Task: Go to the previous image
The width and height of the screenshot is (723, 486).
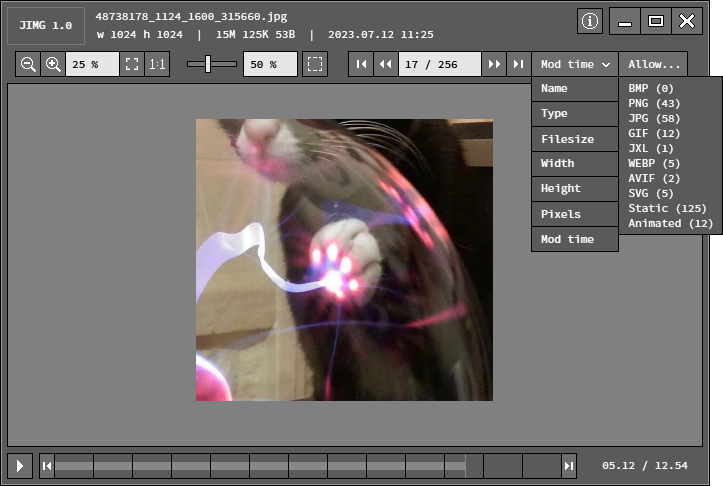Action: coord(386,64)
